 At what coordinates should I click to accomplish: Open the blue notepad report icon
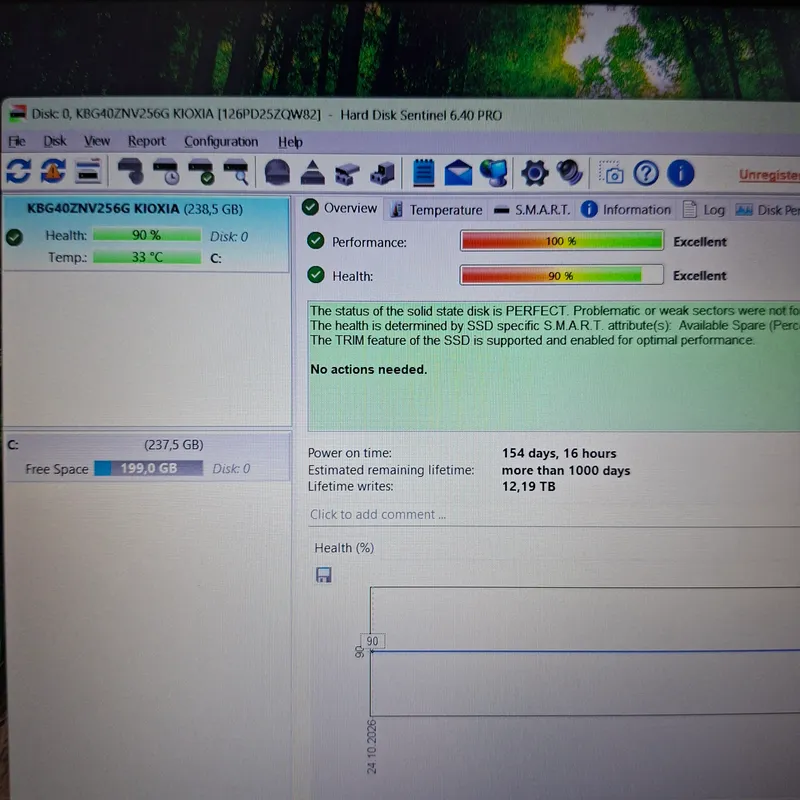point(423,172)
